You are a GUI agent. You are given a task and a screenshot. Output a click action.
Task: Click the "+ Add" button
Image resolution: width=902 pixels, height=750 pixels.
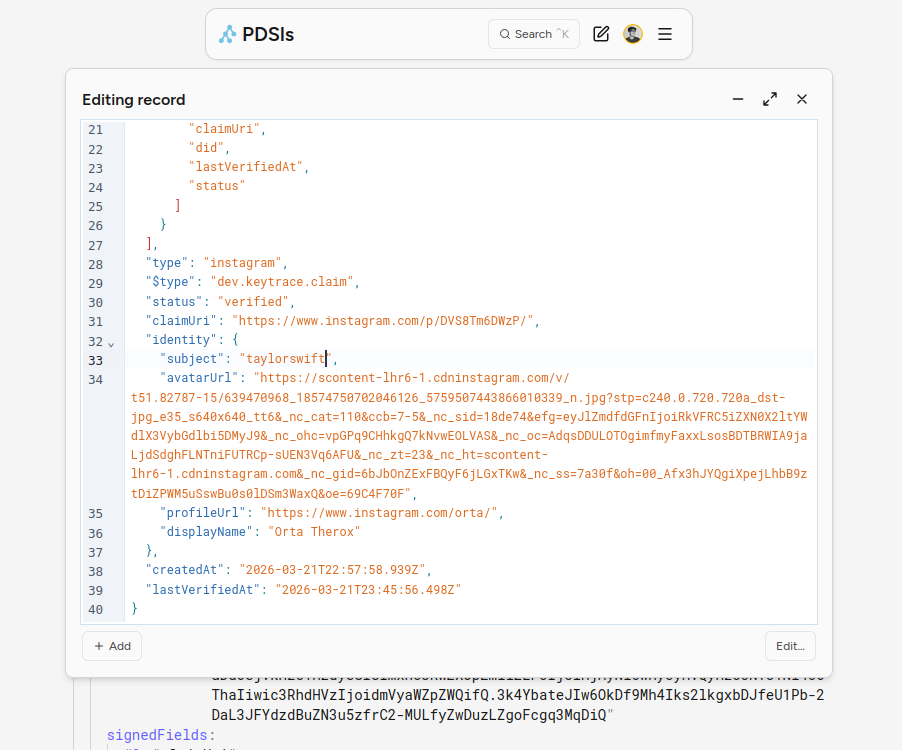[x=111, y=646]
